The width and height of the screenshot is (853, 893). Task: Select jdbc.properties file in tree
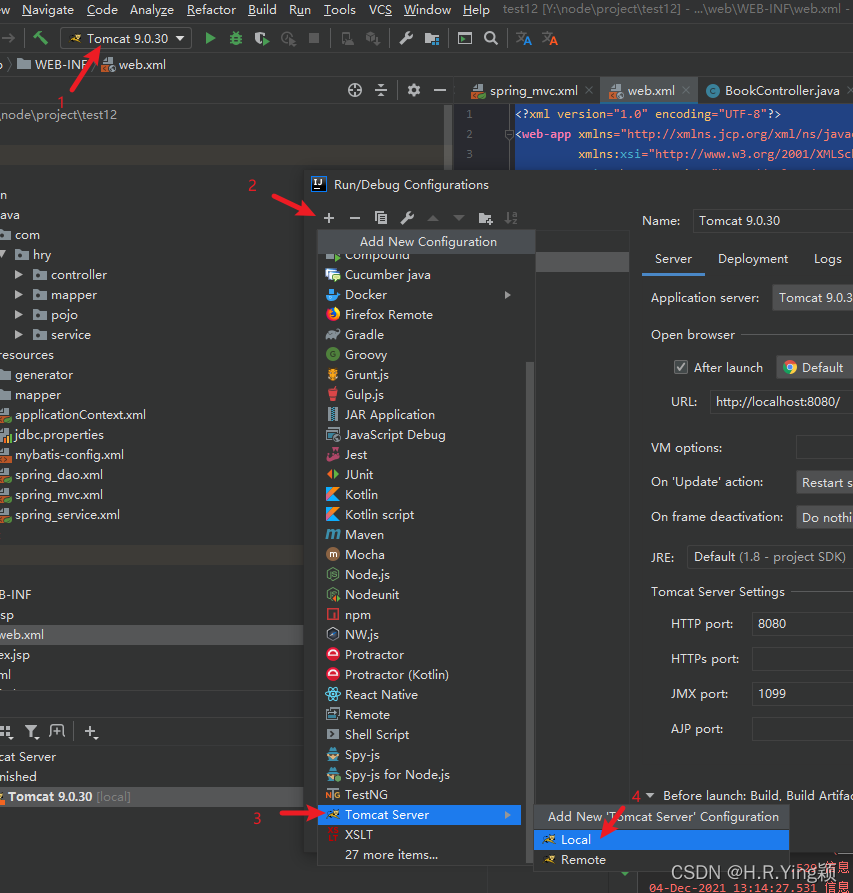point(59,435)
